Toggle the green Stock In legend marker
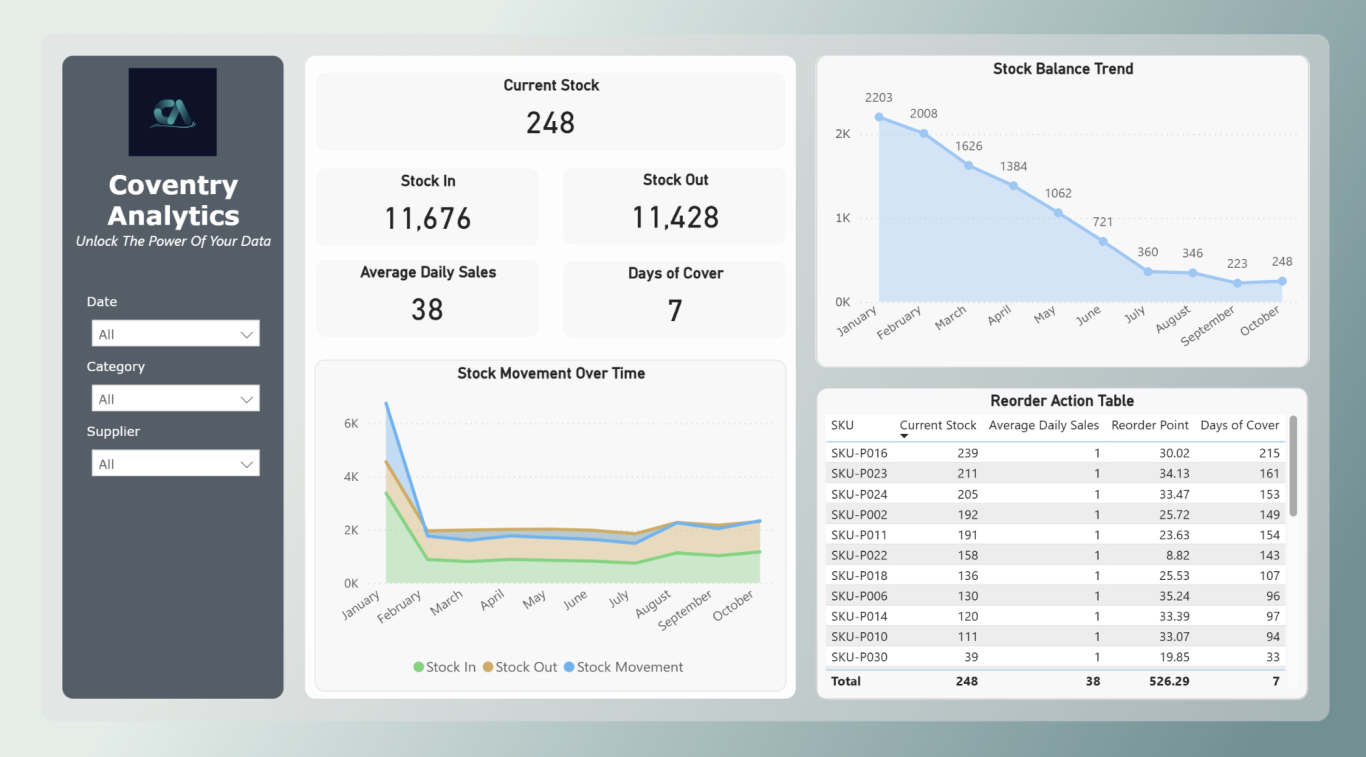The image size is (1366, 757). [419, 667]
